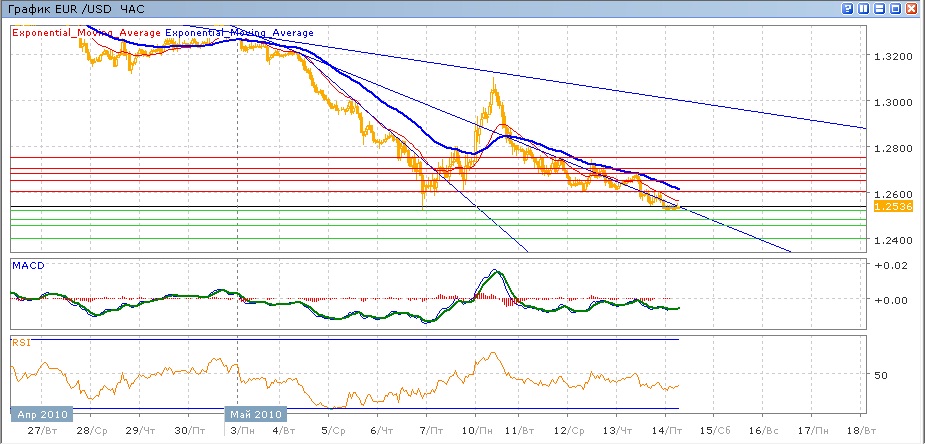The height and width of the screenshot is (444, 925).
Task: Open the help question mark icon
Action: point(848,8)
